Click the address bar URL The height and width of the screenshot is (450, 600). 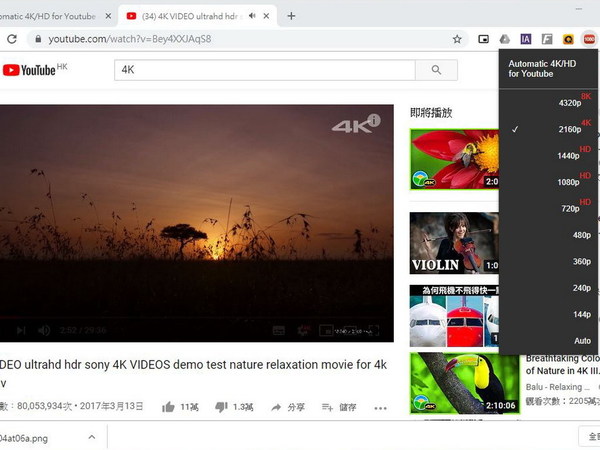[130, 39]
